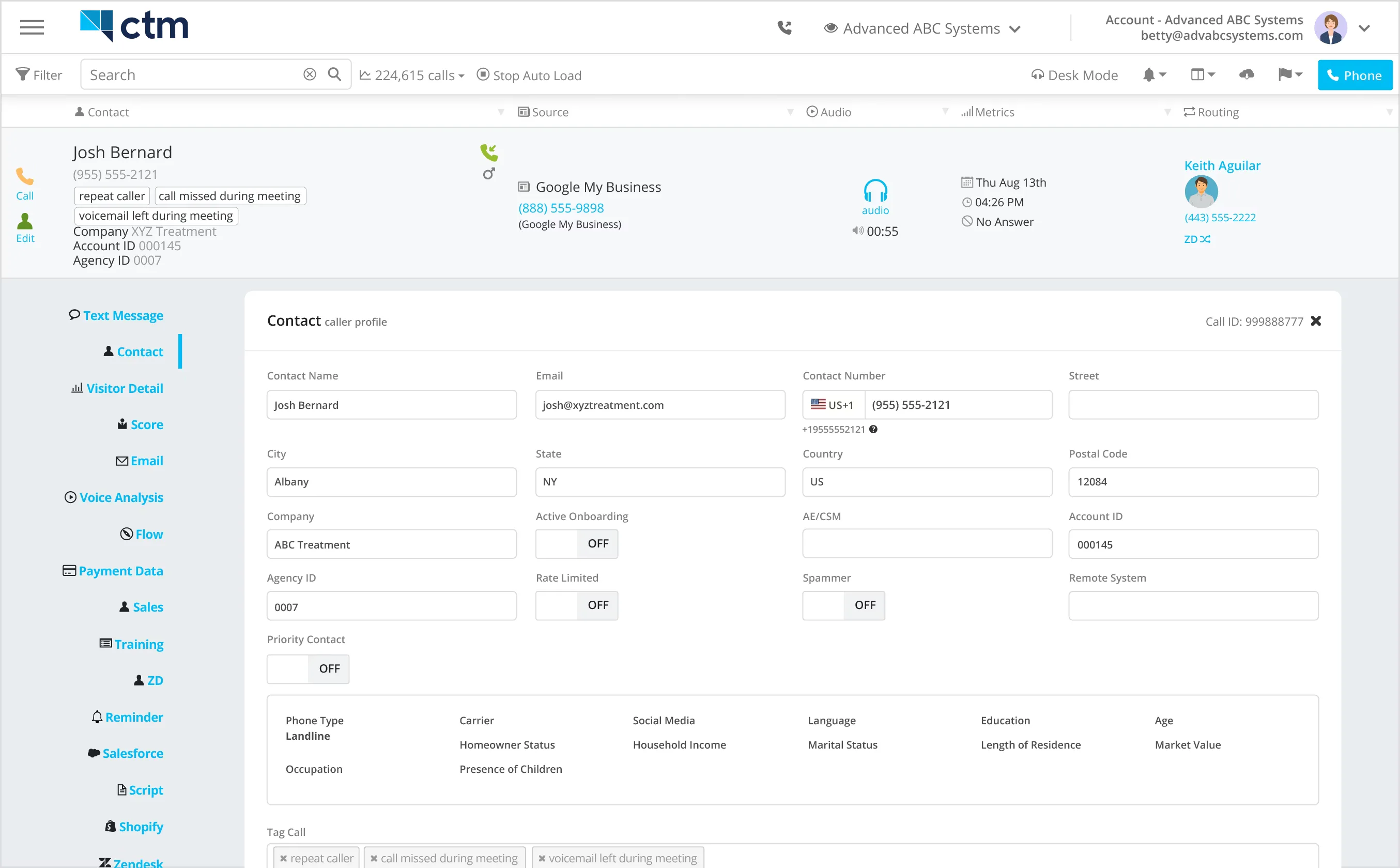Click the Street input field
This screenshot has height=868, width=1400.
(x=1193, y=405)
